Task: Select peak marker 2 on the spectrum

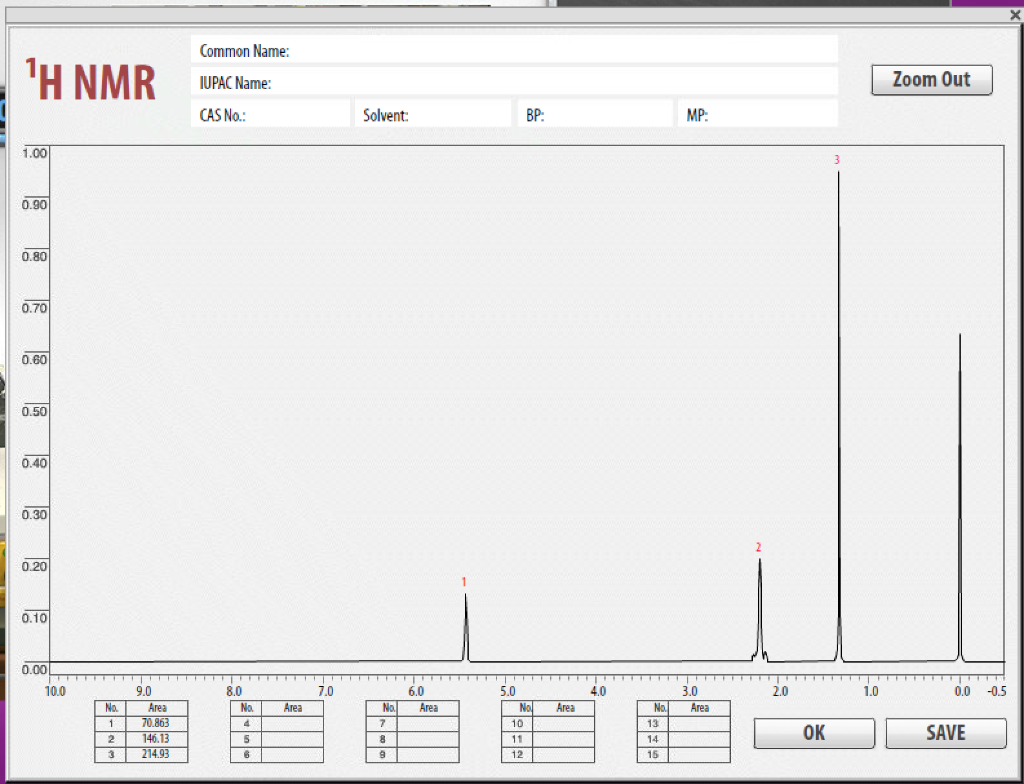Action: (759, 547)
